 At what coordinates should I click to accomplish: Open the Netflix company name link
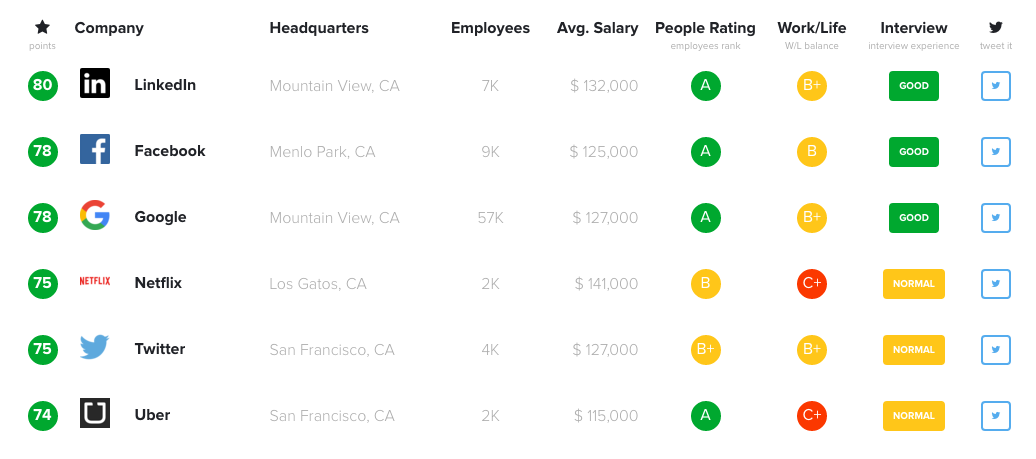tap(158, 283)
